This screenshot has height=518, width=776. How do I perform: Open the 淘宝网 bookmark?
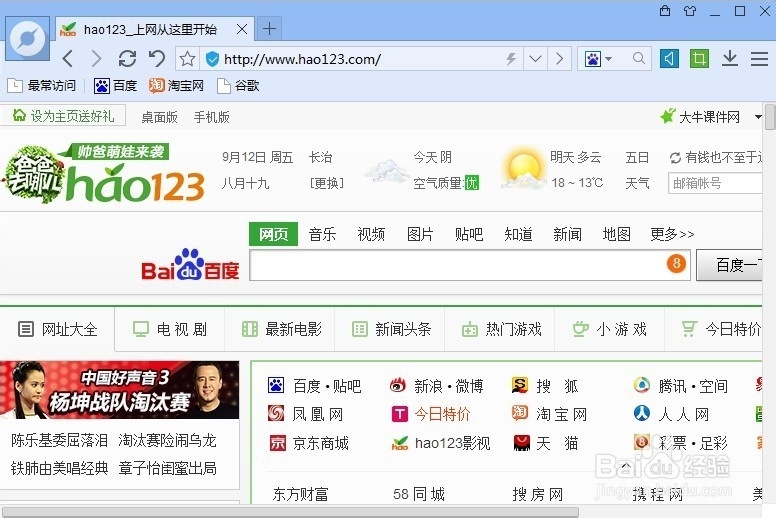(x=176, y=86)
